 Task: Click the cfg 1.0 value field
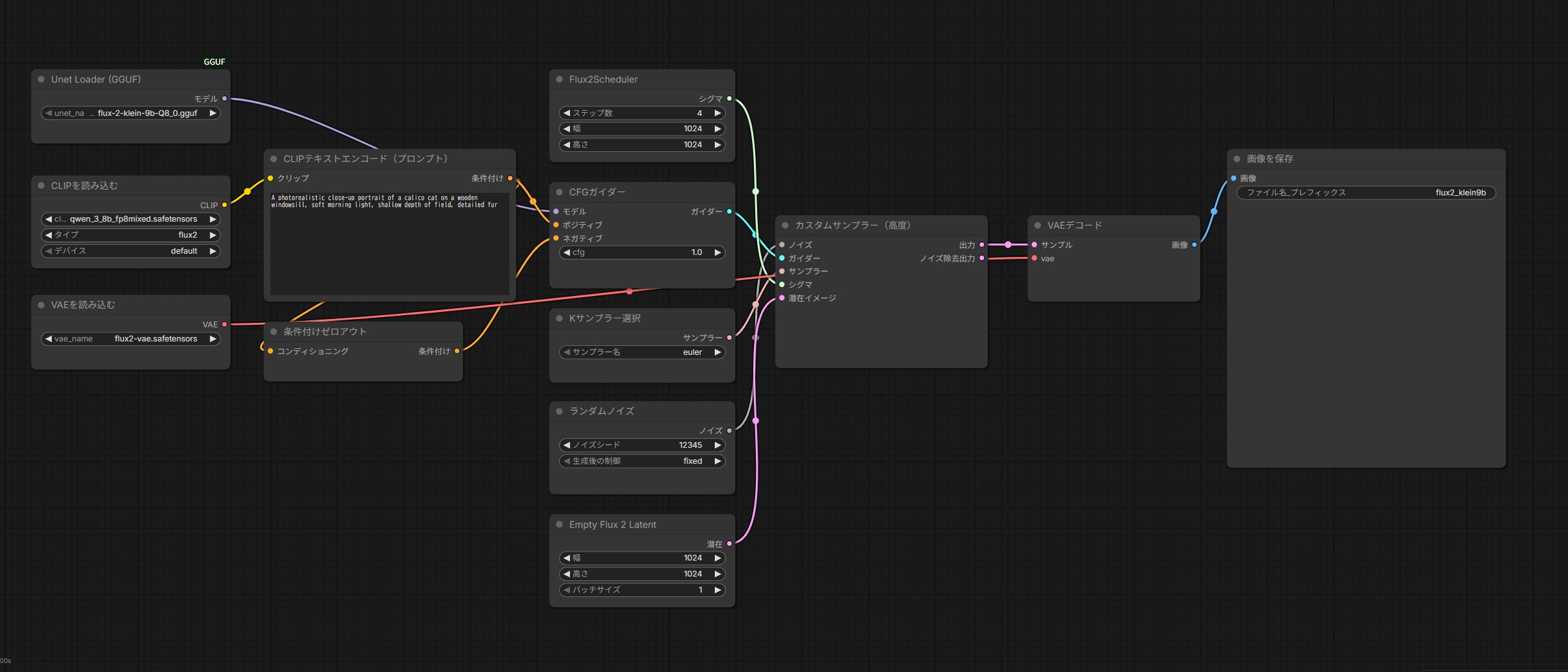click(x=642, y=252)
